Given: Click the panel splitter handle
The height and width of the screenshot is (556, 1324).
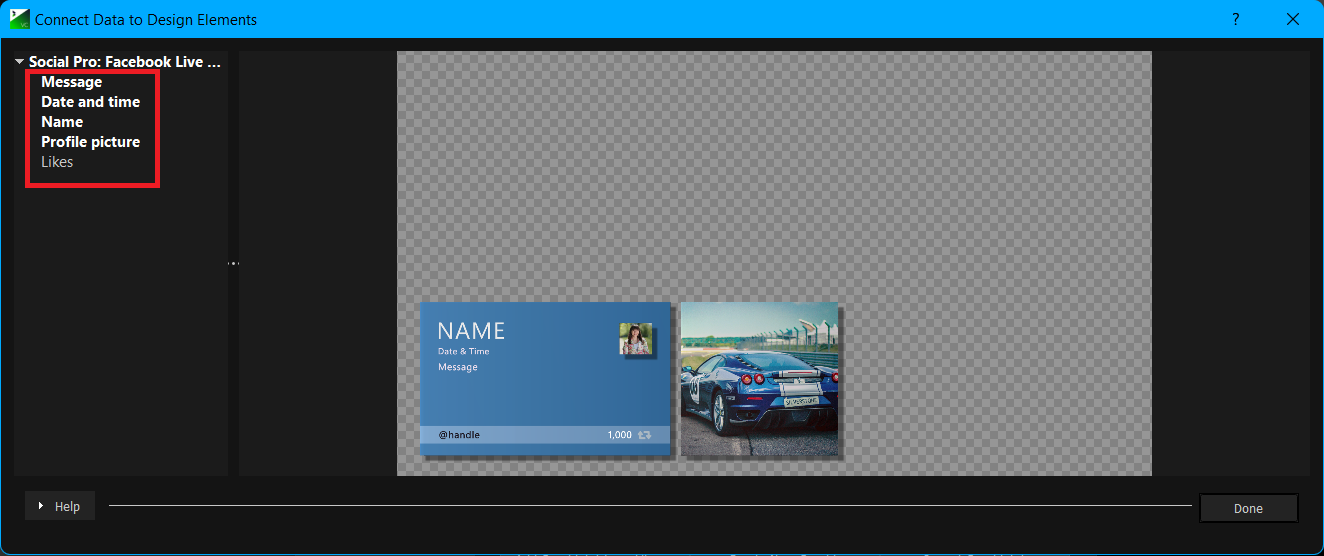Looking at the screenshot, I should [x=233, y=263].
